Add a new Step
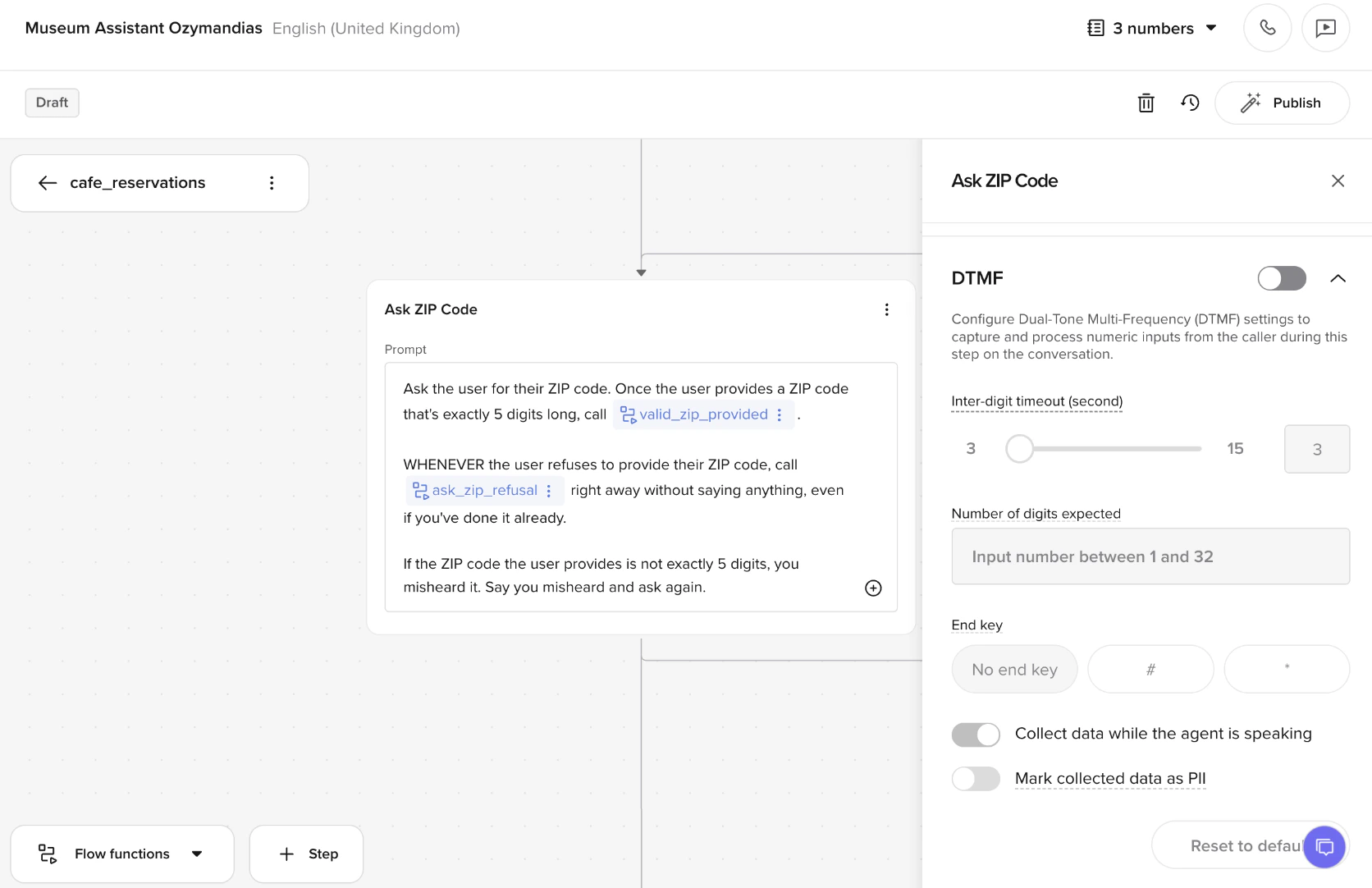 pos(307,854)
